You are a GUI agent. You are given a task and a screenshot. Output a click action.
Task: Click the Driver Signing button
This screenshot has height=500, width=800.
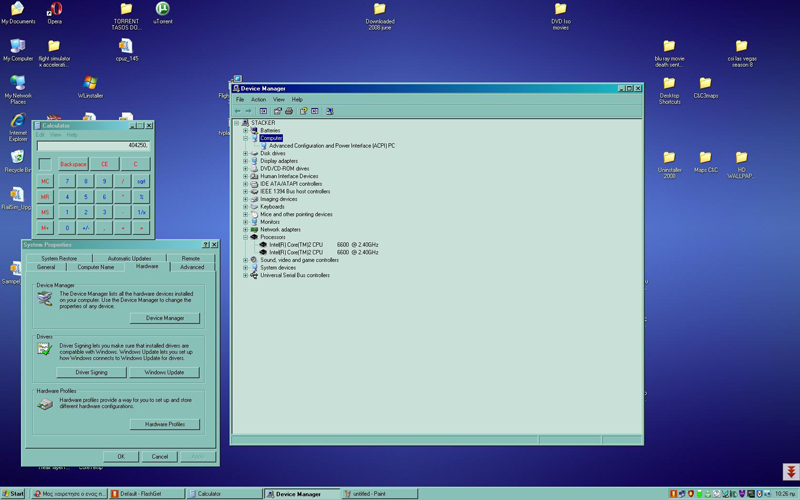click(x=91, y=372)
